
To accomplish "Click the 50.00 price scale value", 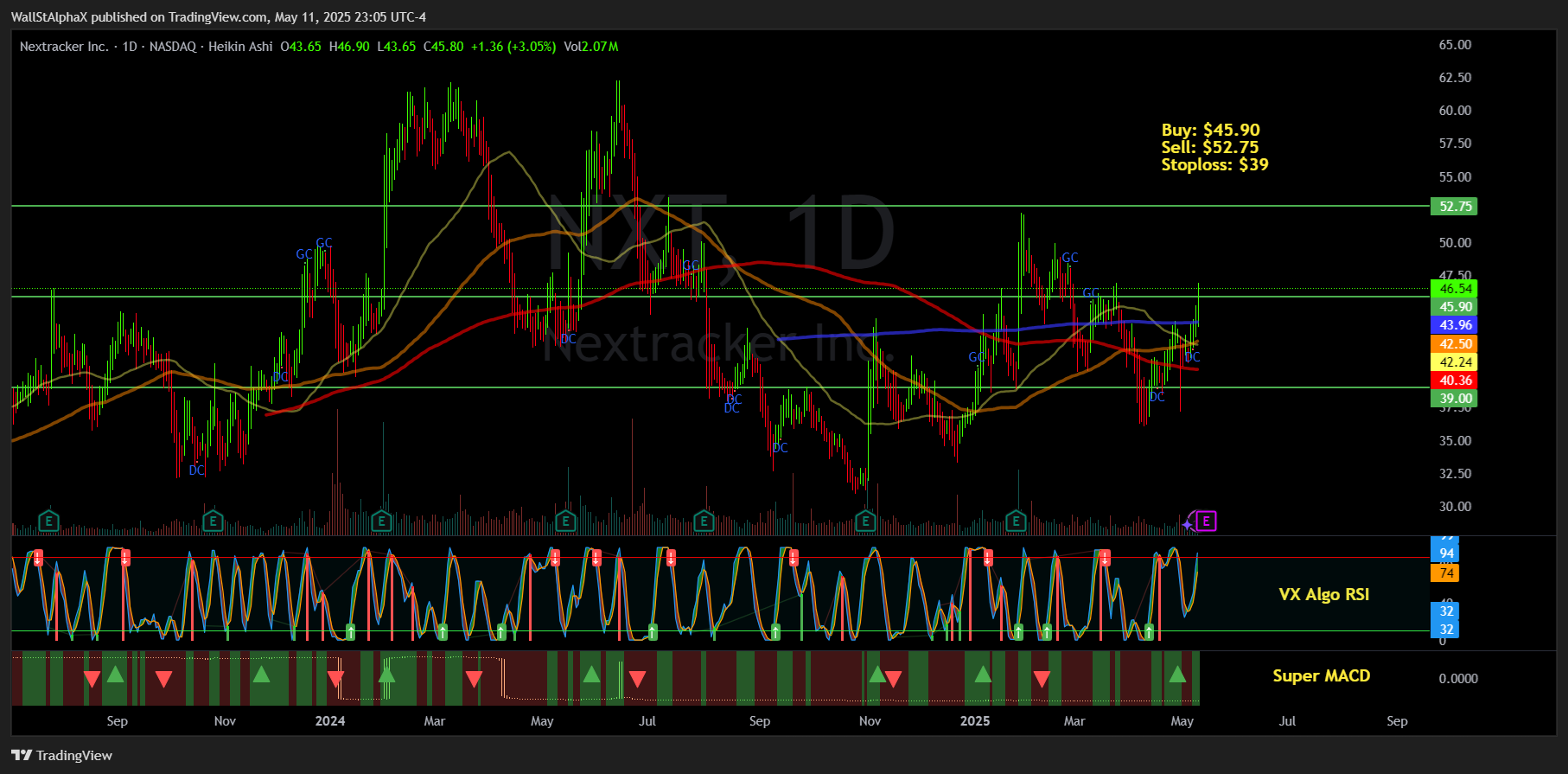I will tap(1455, 243).
